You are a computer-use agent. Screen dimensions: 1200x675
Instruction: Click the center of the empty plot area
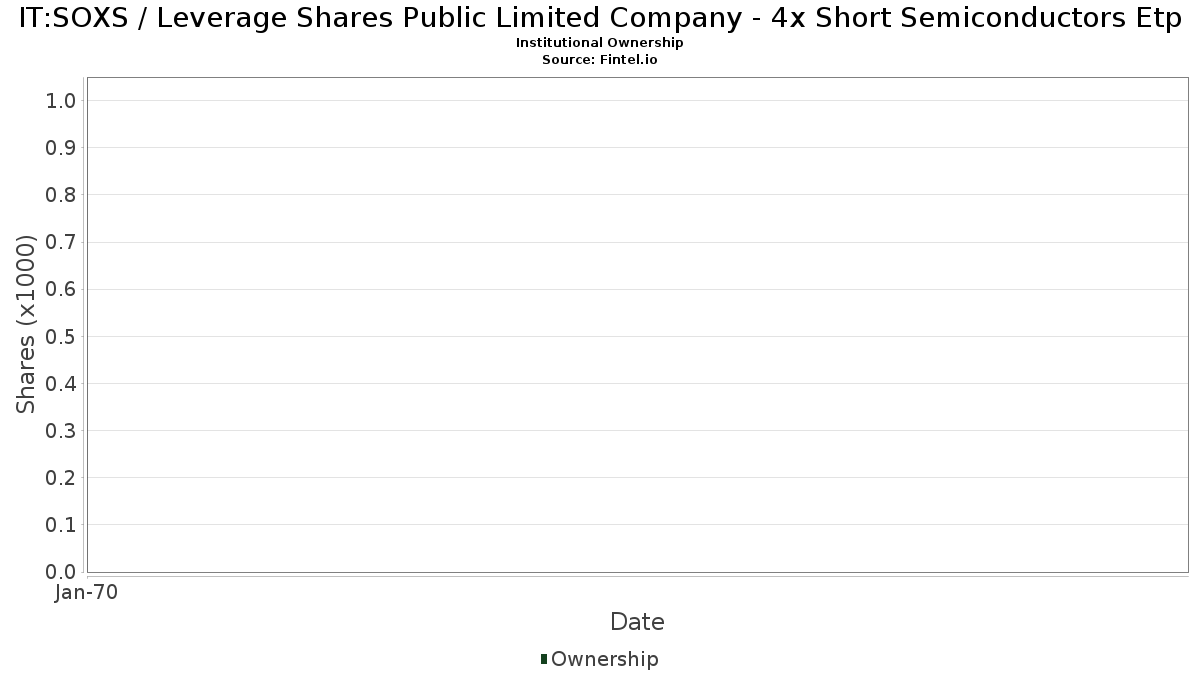coord(637,325)
